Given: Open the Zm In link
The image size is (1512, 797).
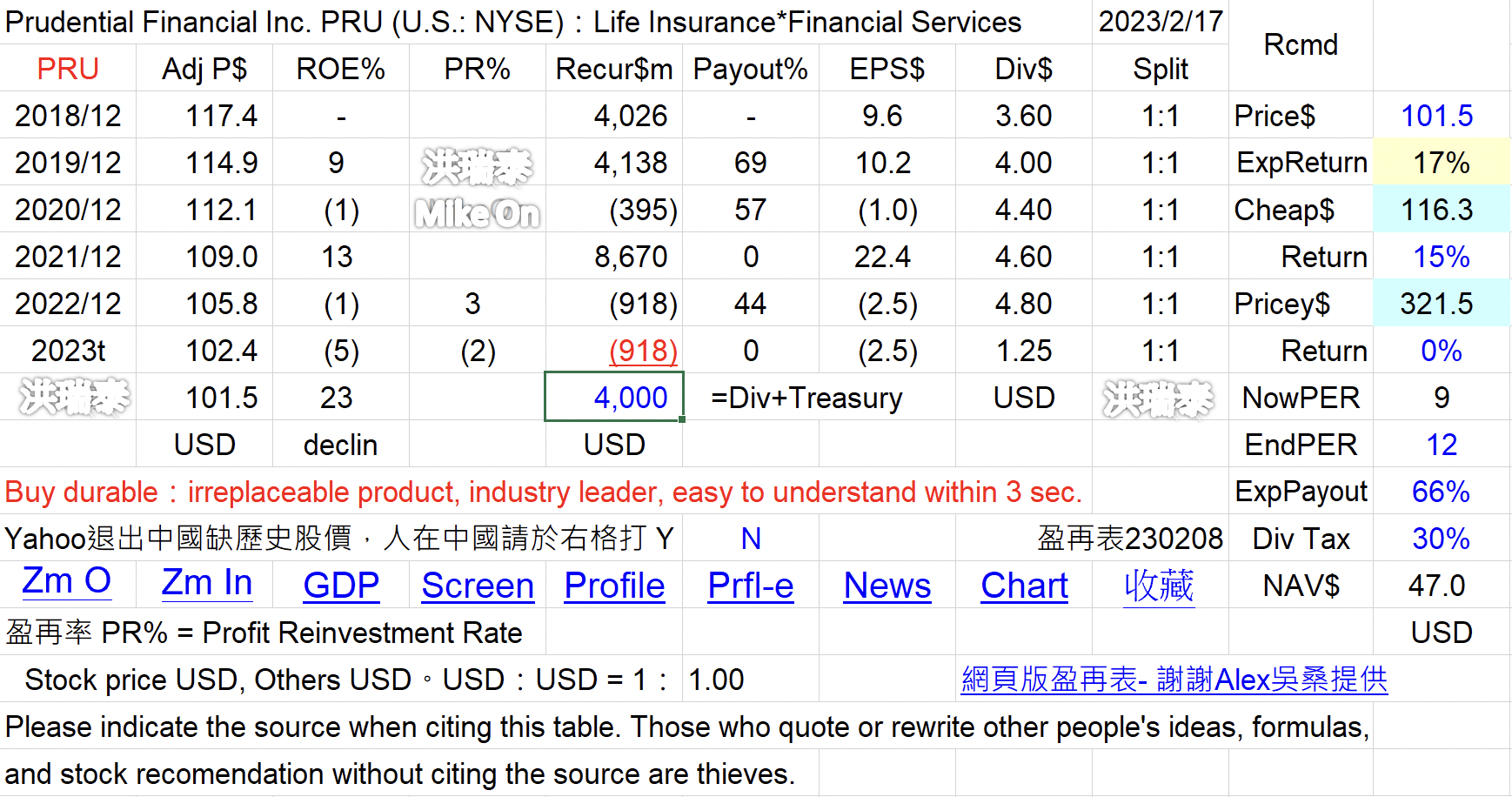Looking at the screenshot, I should point(207,583).
